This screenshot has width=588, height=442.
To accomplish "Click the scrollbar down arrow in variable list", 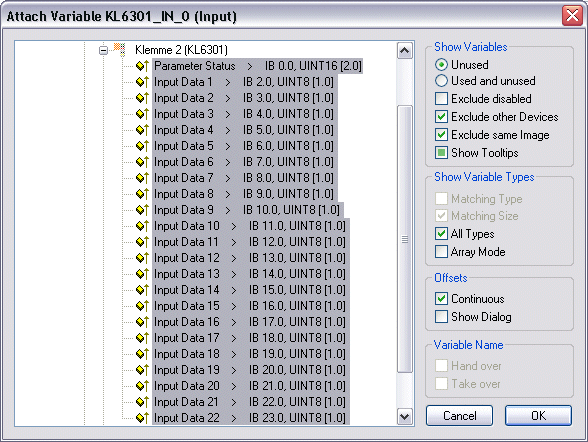I will click(x=405, y=417).
